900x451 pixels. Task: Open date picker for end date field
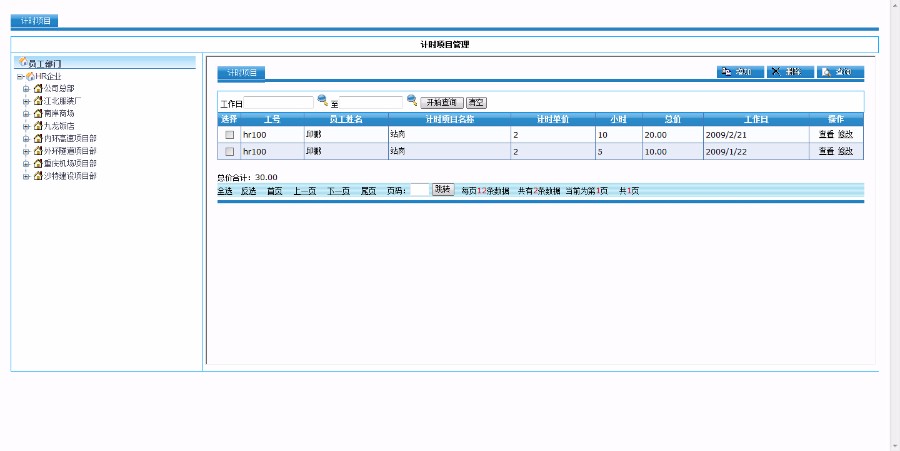[x=412, y=100]
